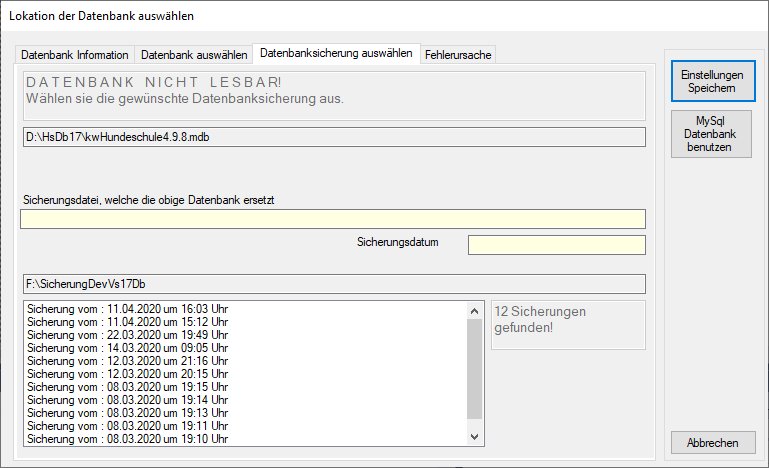Focus the Sicherungsdatum field

coord(556,245)
